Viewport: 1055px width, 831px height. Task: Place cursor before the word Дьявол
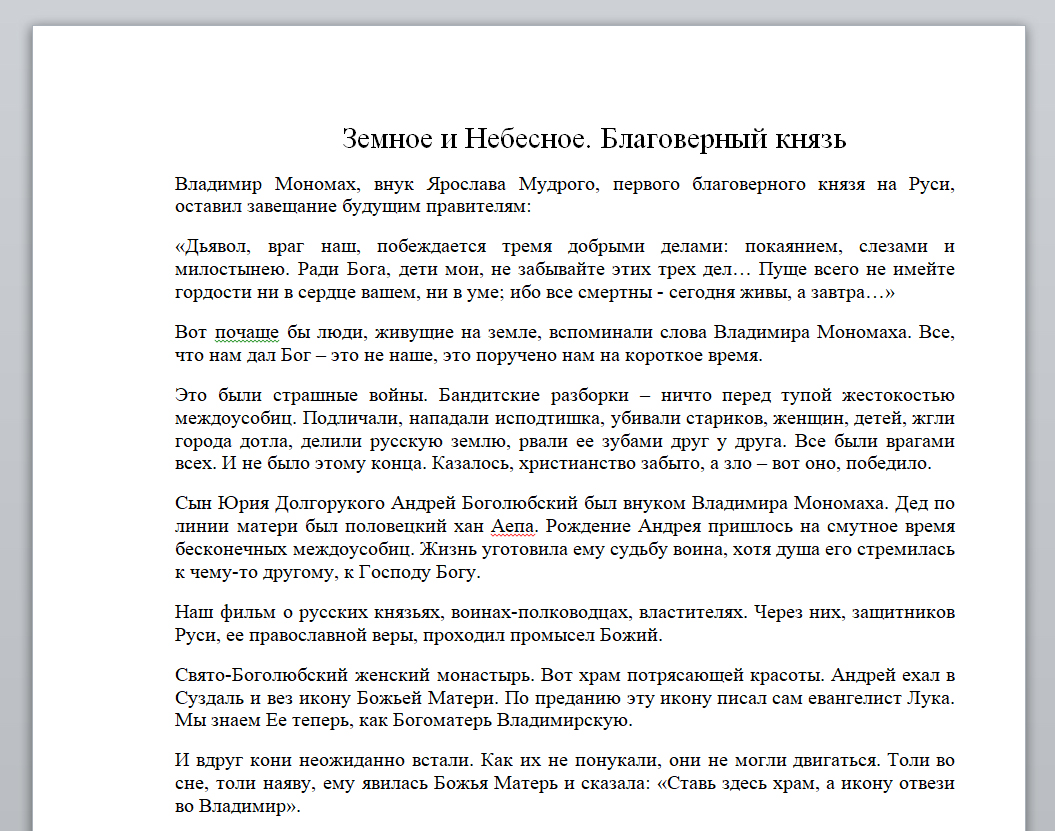186,246
